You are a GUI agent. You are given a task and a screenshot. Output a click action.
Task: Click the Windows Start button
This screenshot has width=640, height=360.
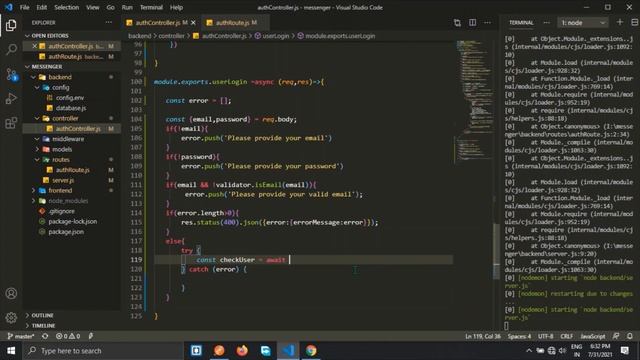coord(11,351)
